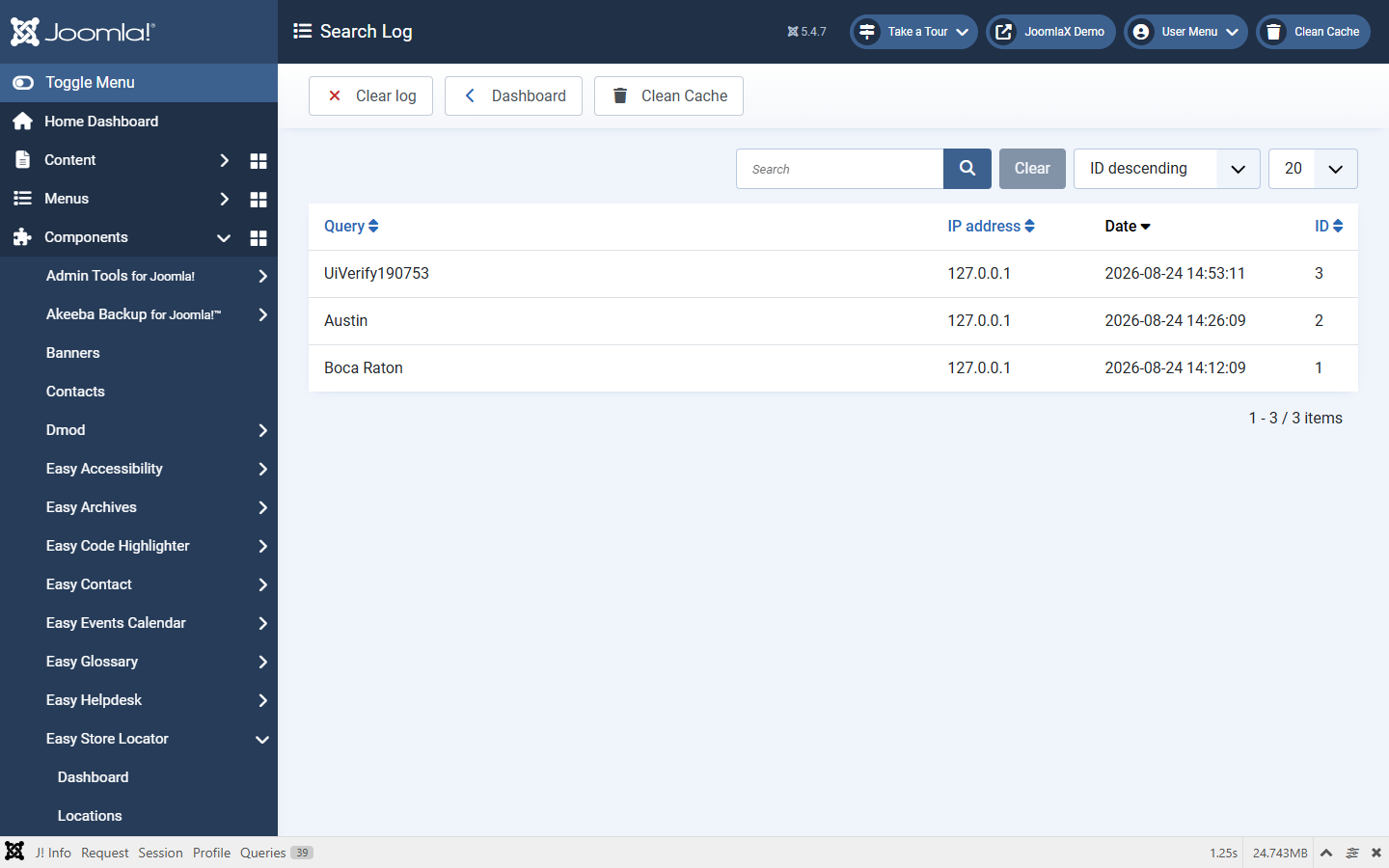The image size is (1389, 868).
Task: Go back to Dashboard via toolbar
Action: click(x=513, y=95)
